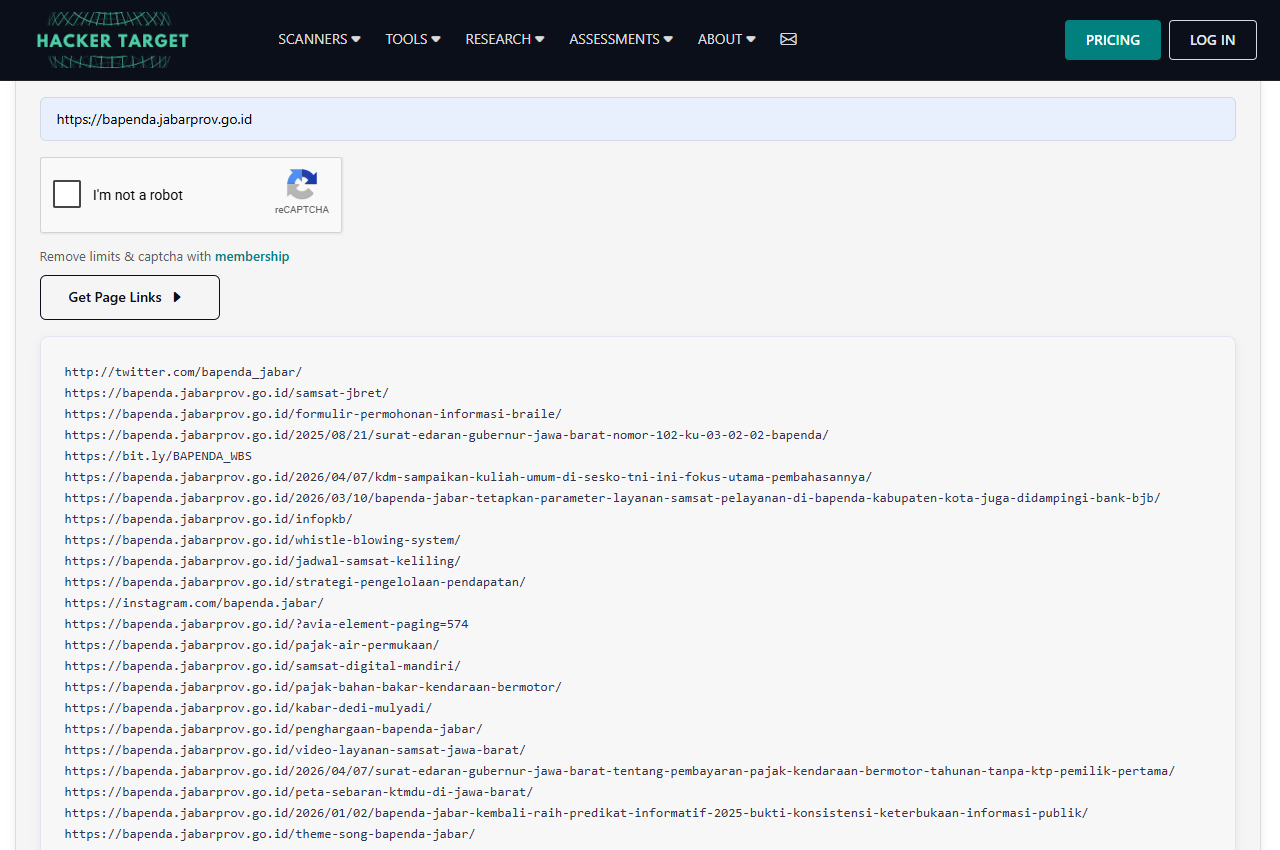Select the surat-edaran-gubernur nomor-102 line

pos(447,434)
